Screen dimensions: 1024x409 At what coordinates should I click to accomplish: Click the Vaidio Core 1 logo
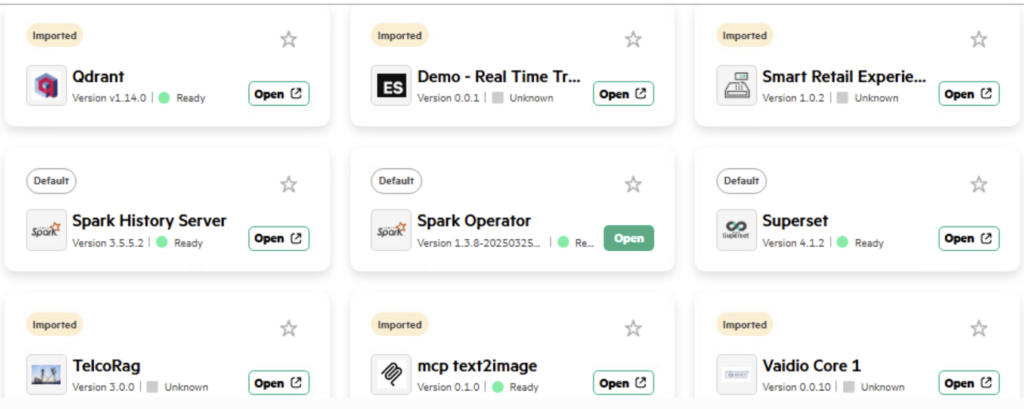tap(737, 375)
